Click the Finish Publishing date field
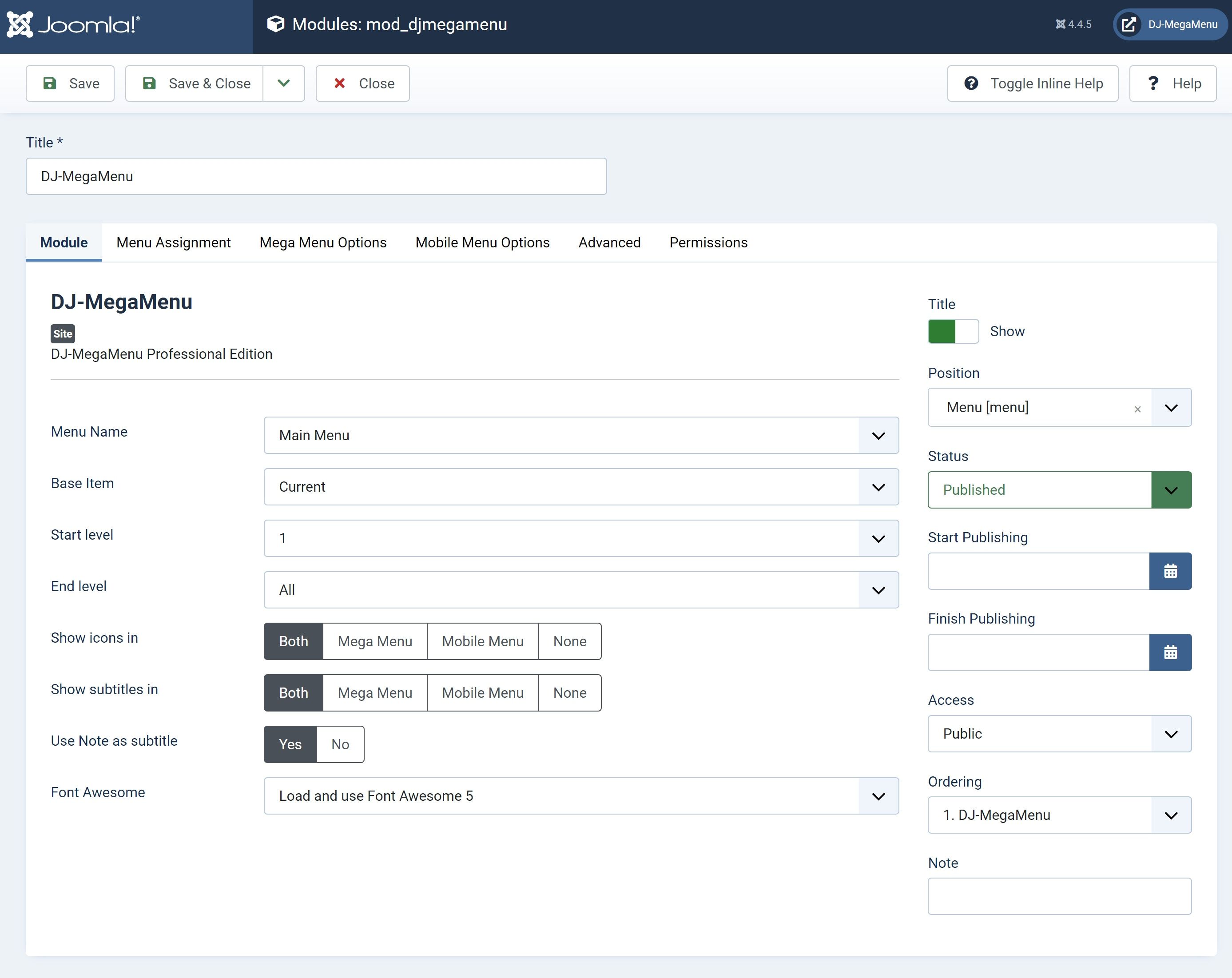 (1038, 652)
